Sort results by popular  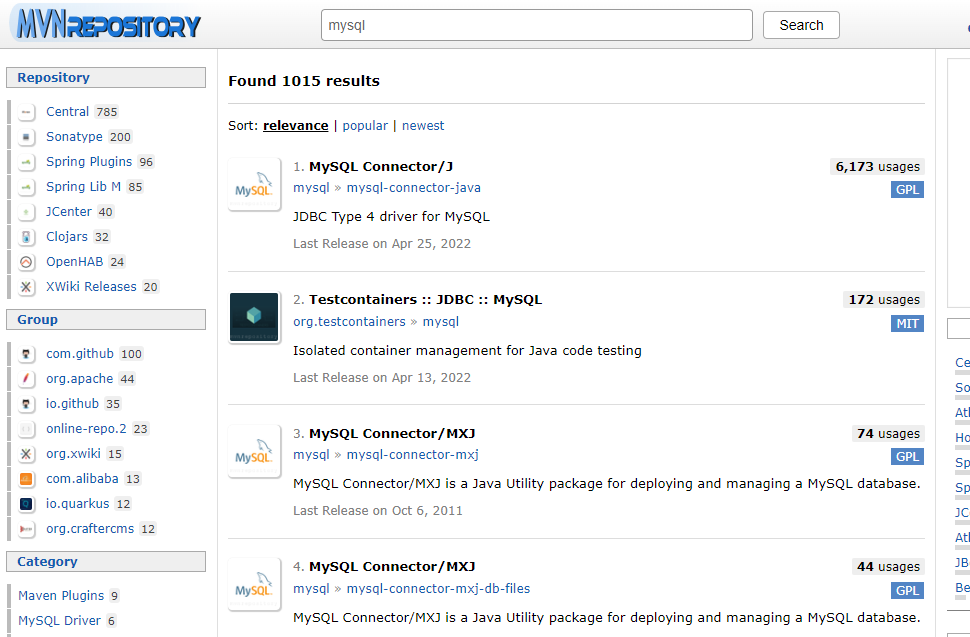[x=365, y=126]
